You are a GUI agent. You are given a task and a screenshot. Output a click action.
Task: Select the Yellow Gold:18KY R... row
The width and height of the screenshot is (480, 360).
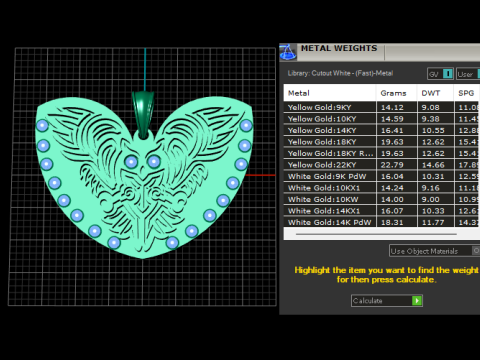point(382,153)
